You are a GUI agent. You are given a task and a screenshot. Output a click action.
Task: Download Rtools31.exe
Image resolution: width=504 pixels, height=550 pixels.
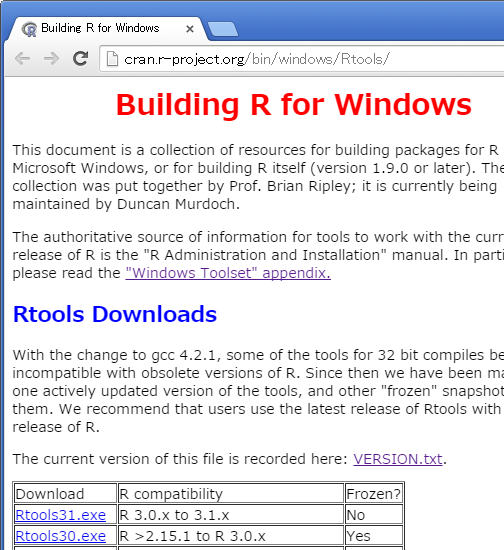click(61, 515)
